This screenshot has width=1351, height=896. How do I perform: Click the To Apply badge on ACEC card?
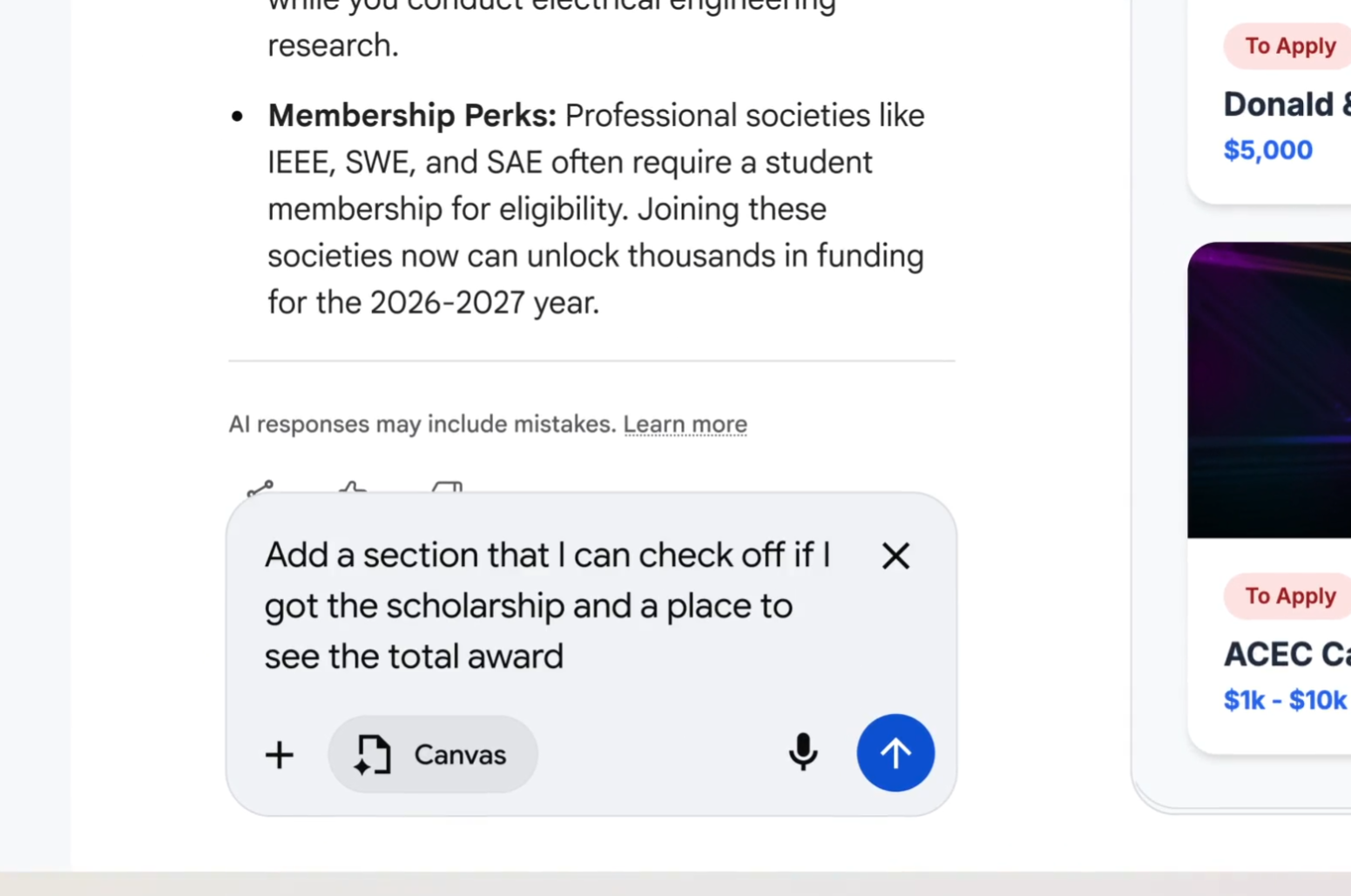point(1289,596)
